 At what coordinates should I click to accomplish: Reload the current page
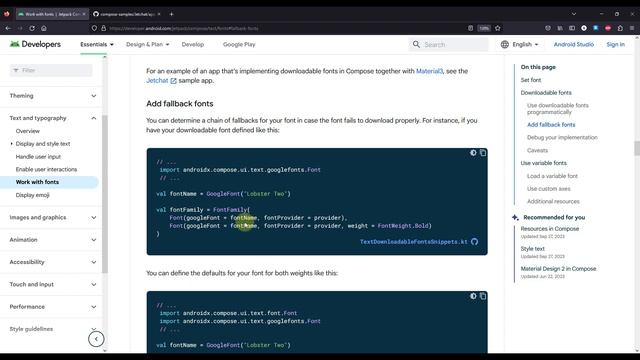32,28
